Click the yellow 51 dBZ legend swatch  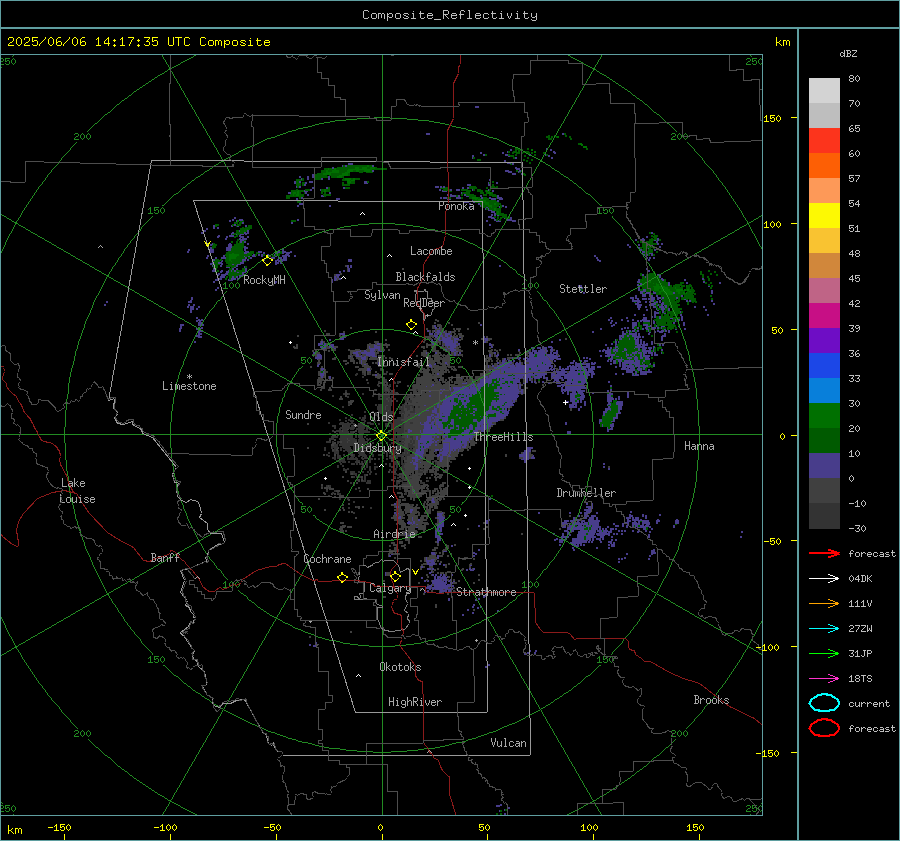824,216
